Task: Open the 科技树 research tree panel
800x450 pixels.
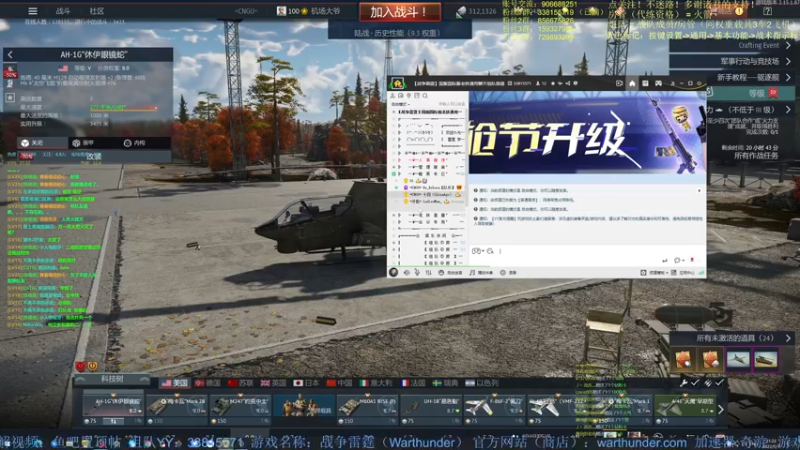Action: pos(112,379)
